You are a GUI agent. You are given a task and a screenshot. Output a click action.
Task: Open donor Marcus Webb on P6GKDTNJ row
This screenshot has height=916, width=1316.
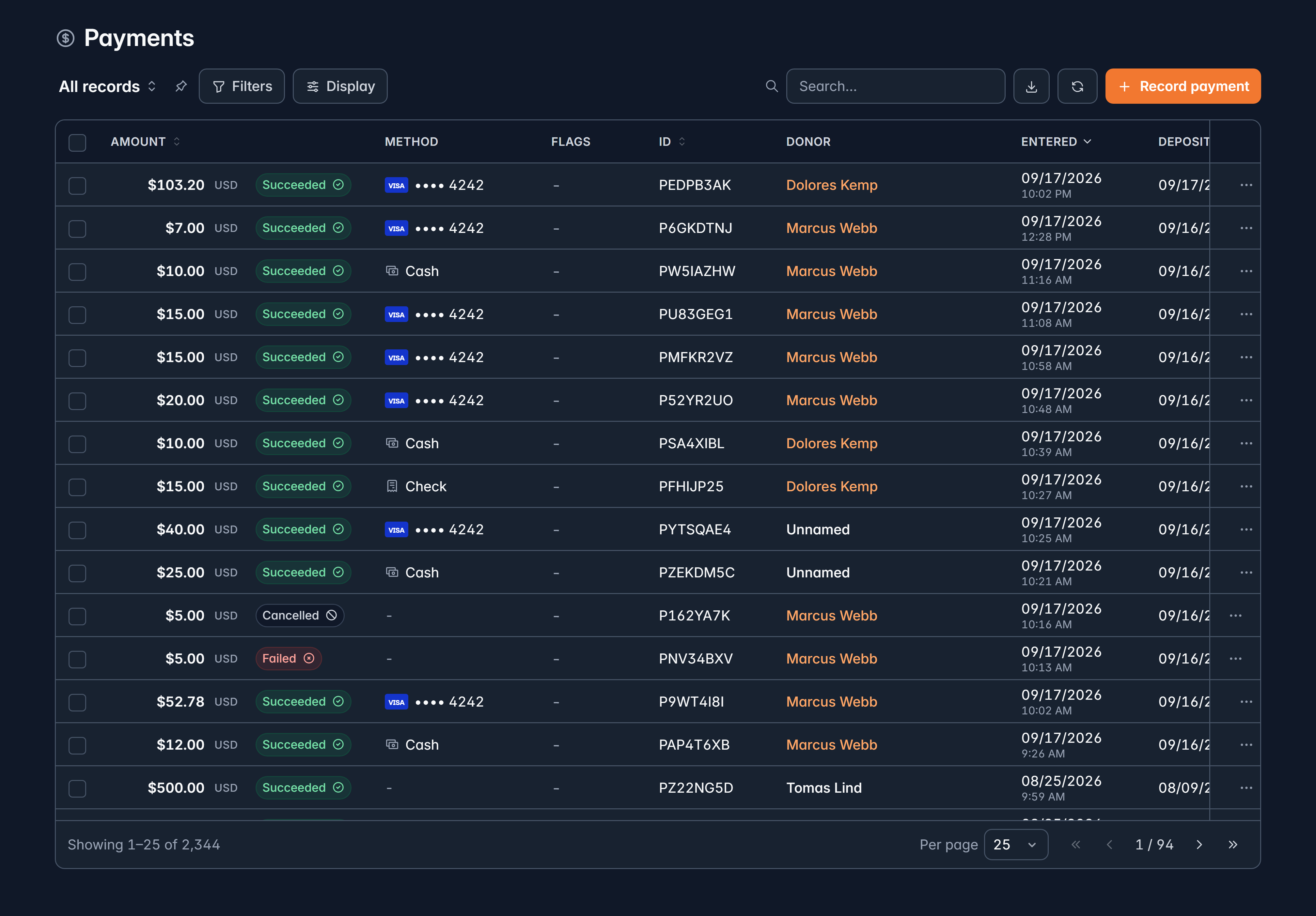pyautogui.click(x=832, y=228)
